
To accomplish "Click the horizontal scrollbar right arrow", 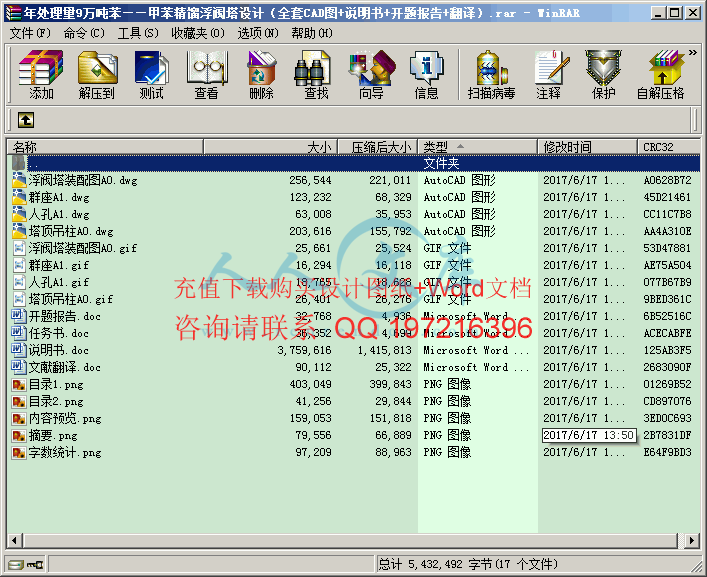I will tap(692, 540).
